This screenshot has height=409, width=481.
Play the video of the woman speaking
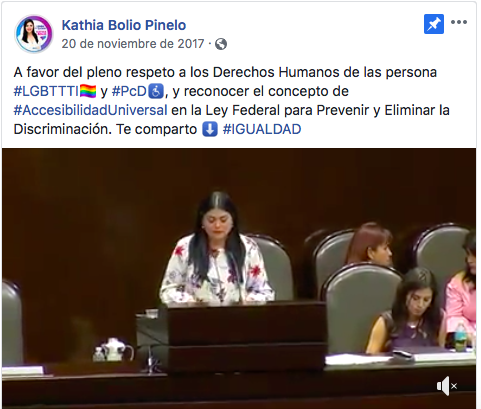click(239, 279)
